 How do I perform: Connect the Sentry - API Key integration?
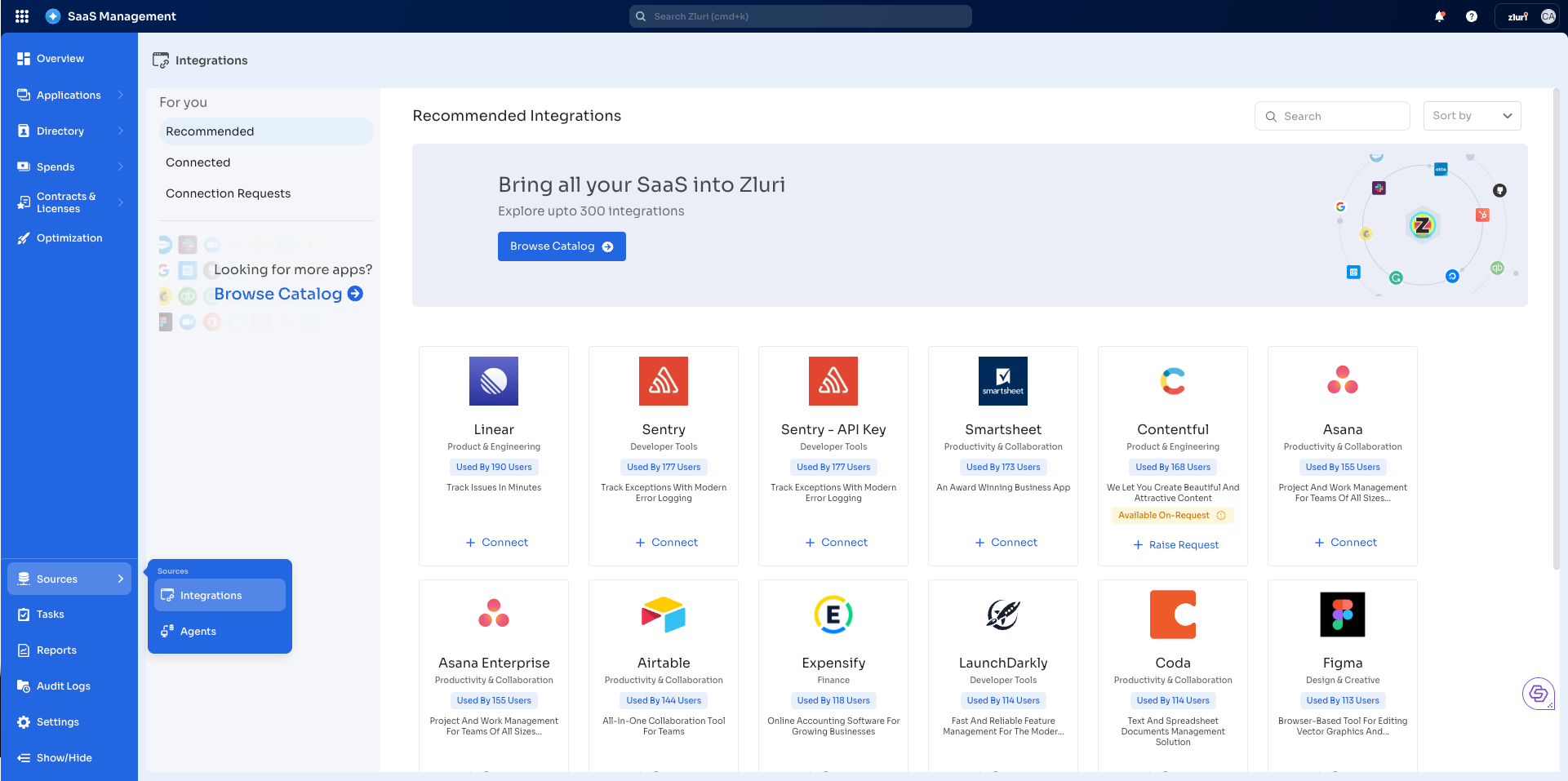click(x=836, y=543)
